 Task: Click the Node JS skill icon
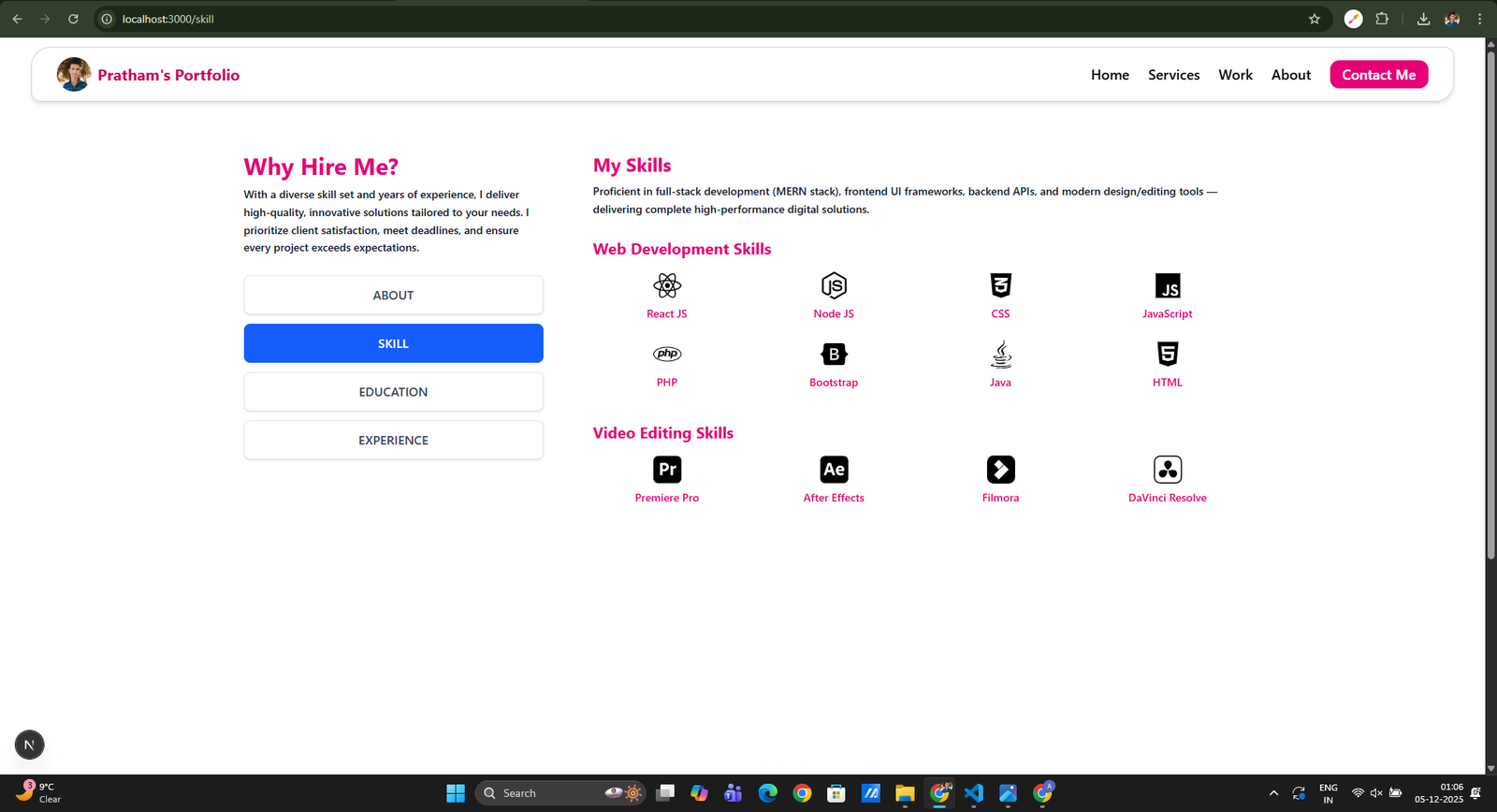834,285
